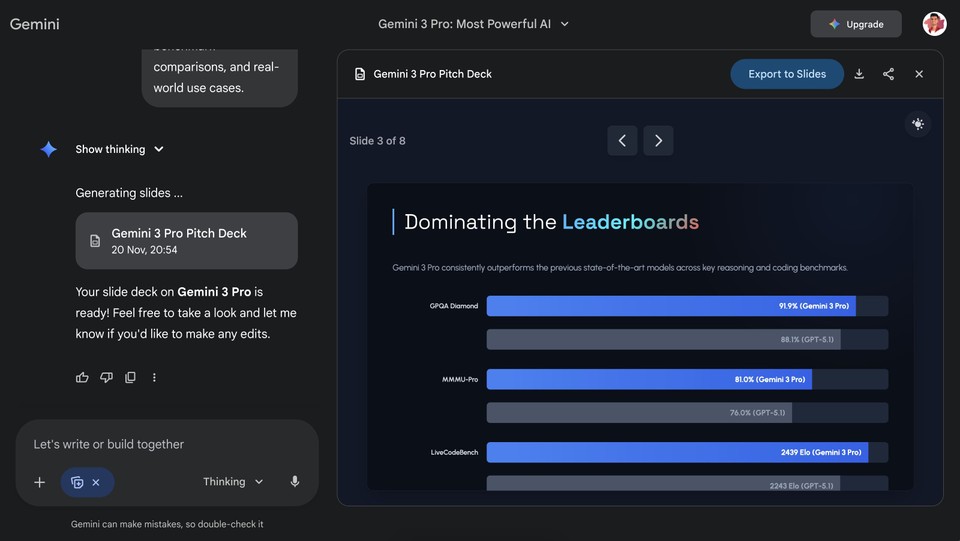
Task: Open the conversation title dropdown chevron
Action: pyautogui.click(x=564, y=24)
